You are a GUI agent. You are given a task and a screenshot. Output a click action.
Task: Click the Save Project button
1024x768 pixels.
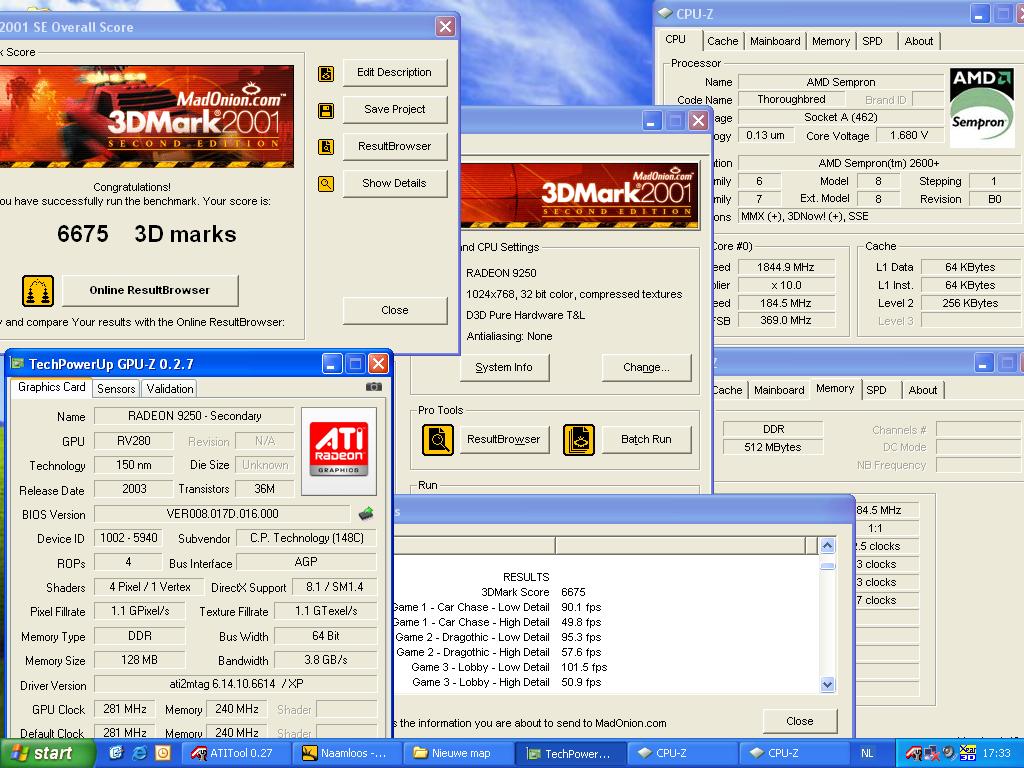coord(394,109)
